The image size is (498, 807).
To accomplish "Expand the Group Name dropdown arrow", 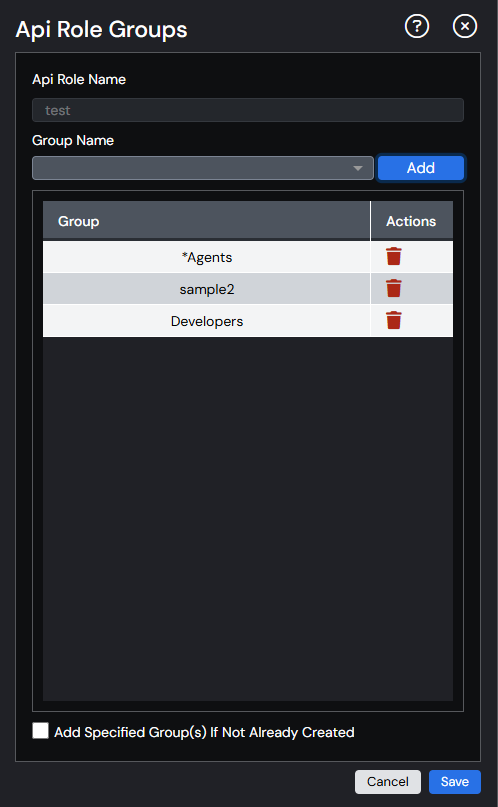I will 358,168.
